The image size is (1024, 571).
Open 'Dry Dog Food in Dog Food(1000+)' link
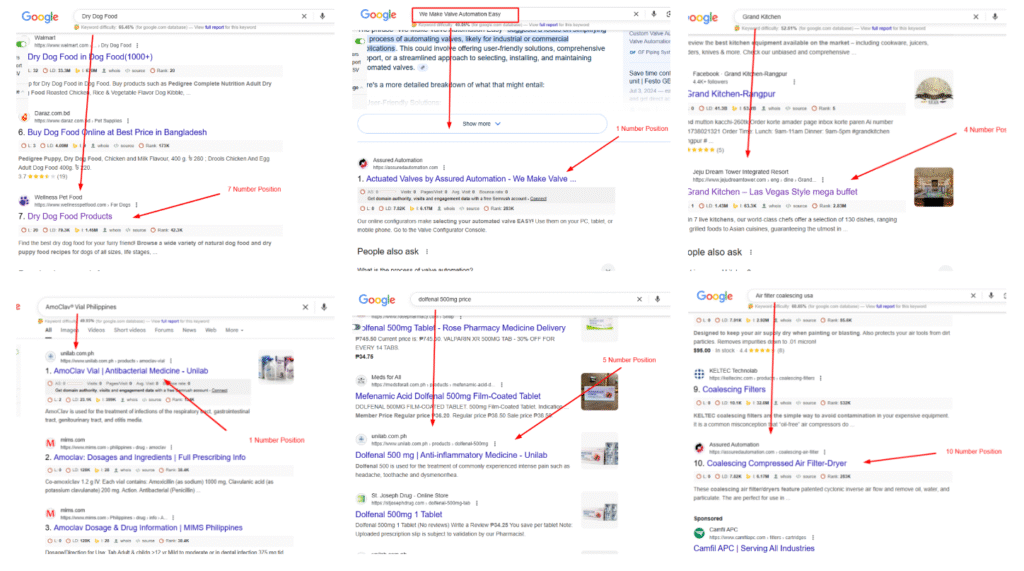tap(90, 57)
